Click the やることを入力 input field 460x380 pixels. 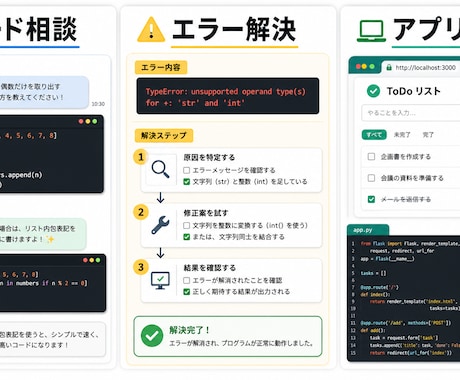[411, 113]
